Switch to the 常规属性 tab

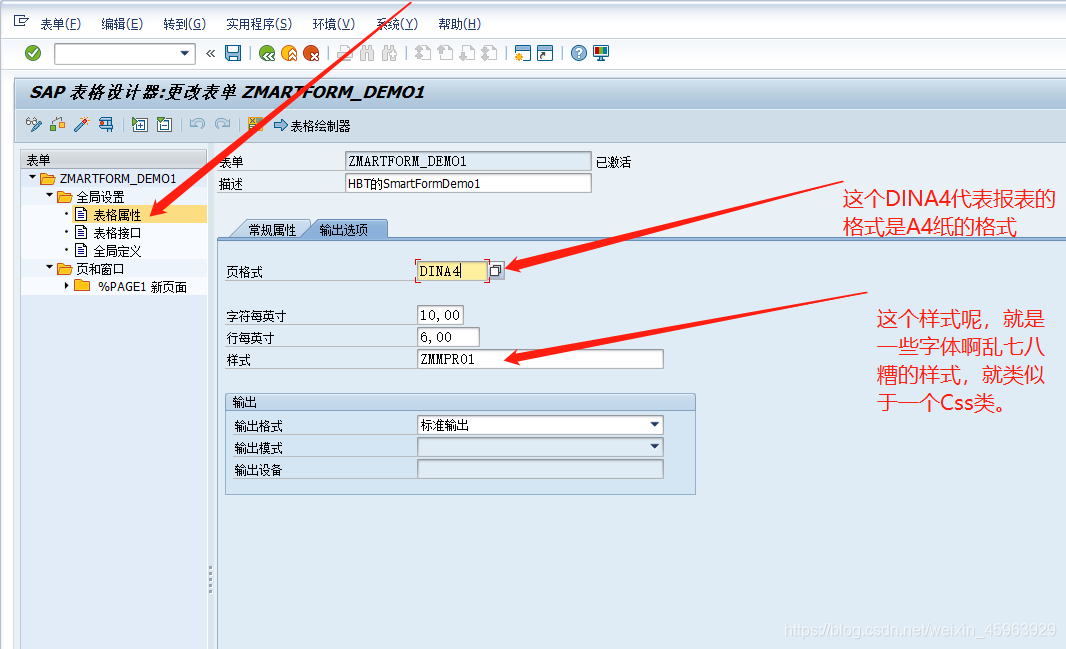pos(272,230)
